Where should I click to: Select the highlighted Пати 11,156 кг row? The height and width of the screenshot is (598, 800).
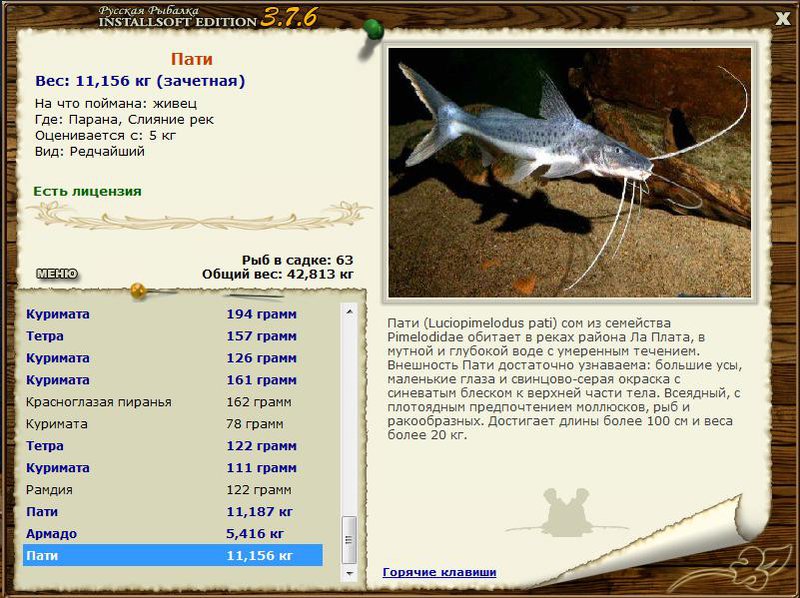[x=172, y=555]
